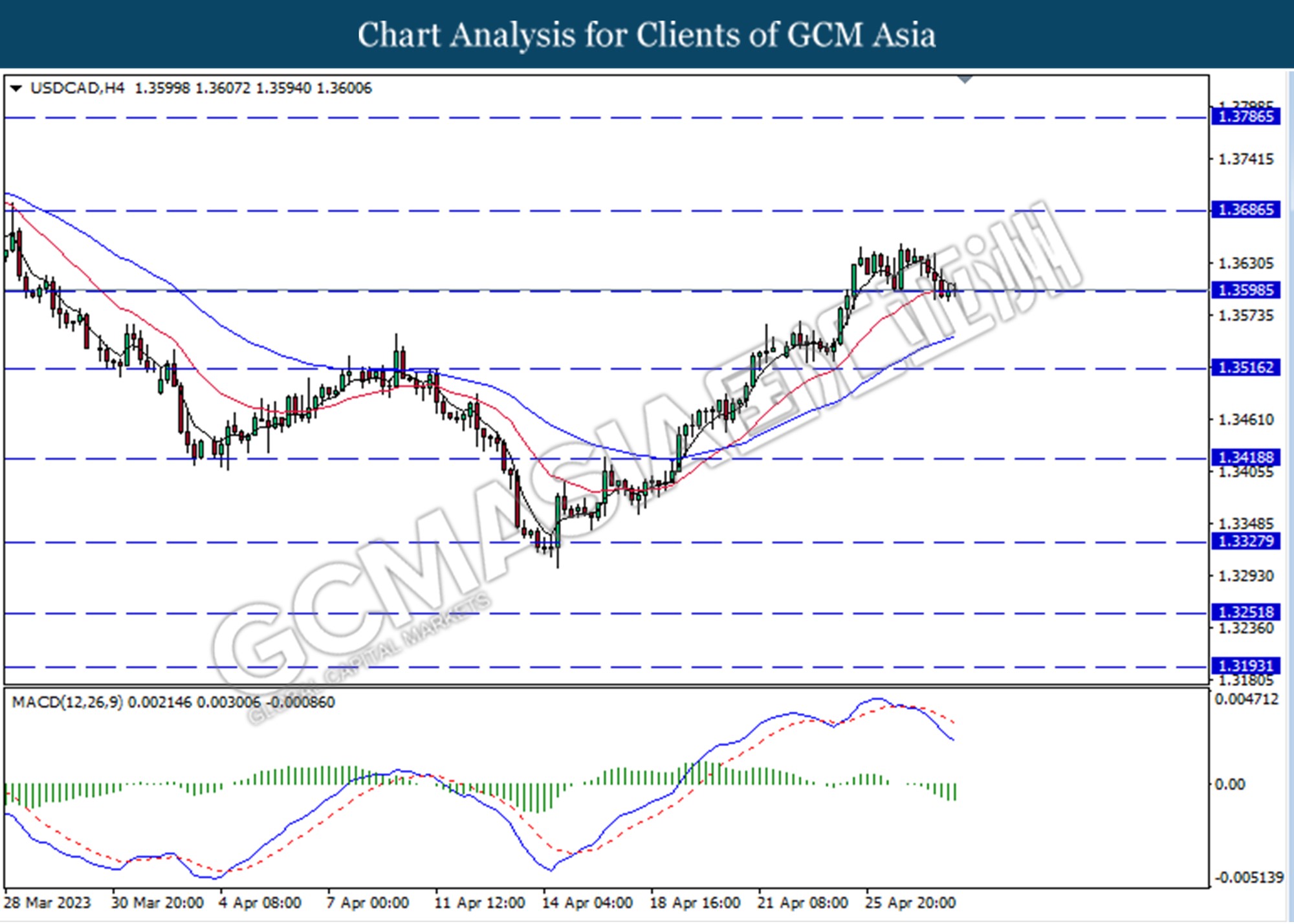The image size is (1294, 924).
Task: Click the 7 Apr 00:00 time label
Action: point(367,903)
